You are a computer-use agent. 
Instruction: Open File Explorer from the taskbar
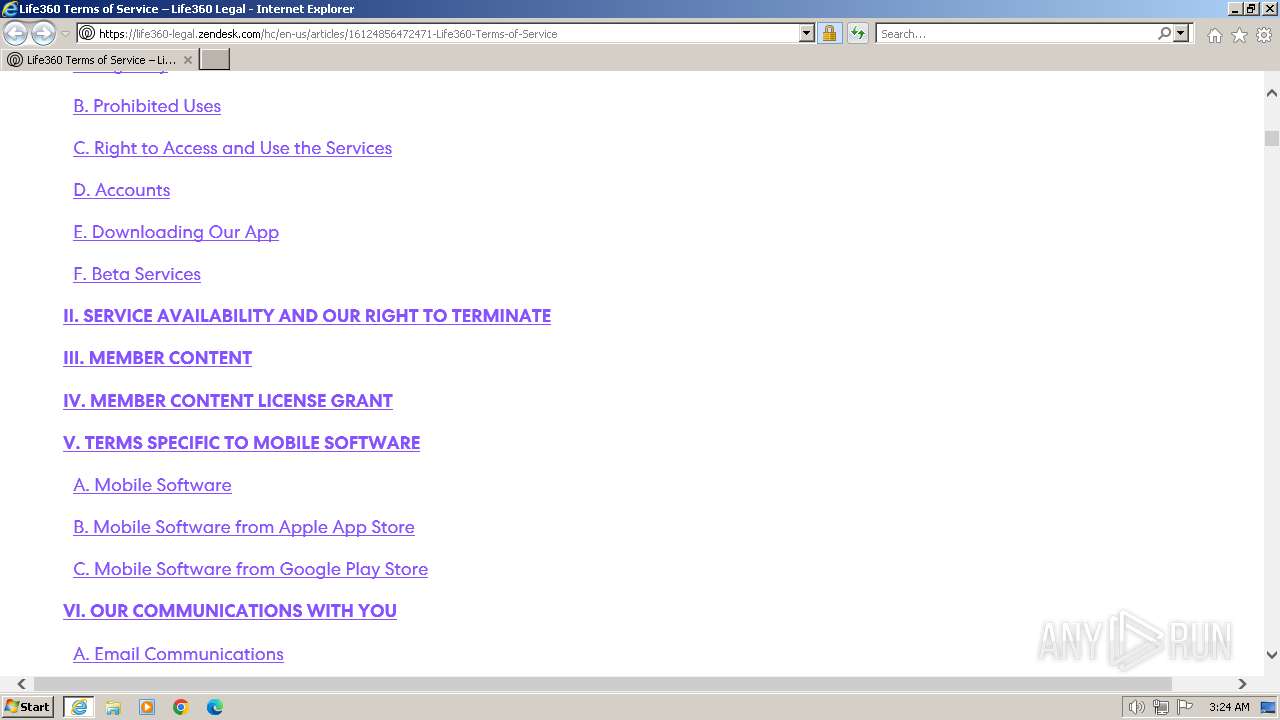(x=113, y=707)
